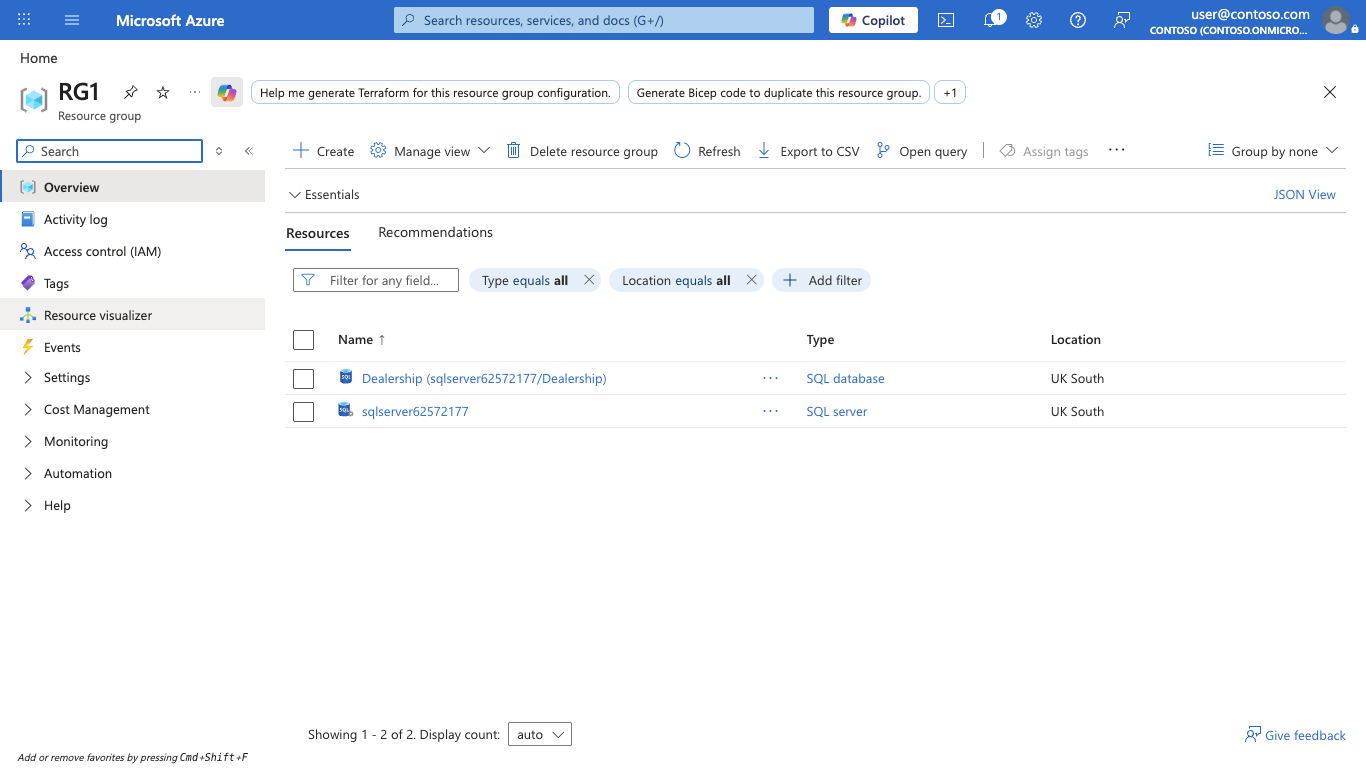Viewport: 1366px width, 768px height.
Task: Open Overview in the sidebar
Action: click(x=132, y=187)
